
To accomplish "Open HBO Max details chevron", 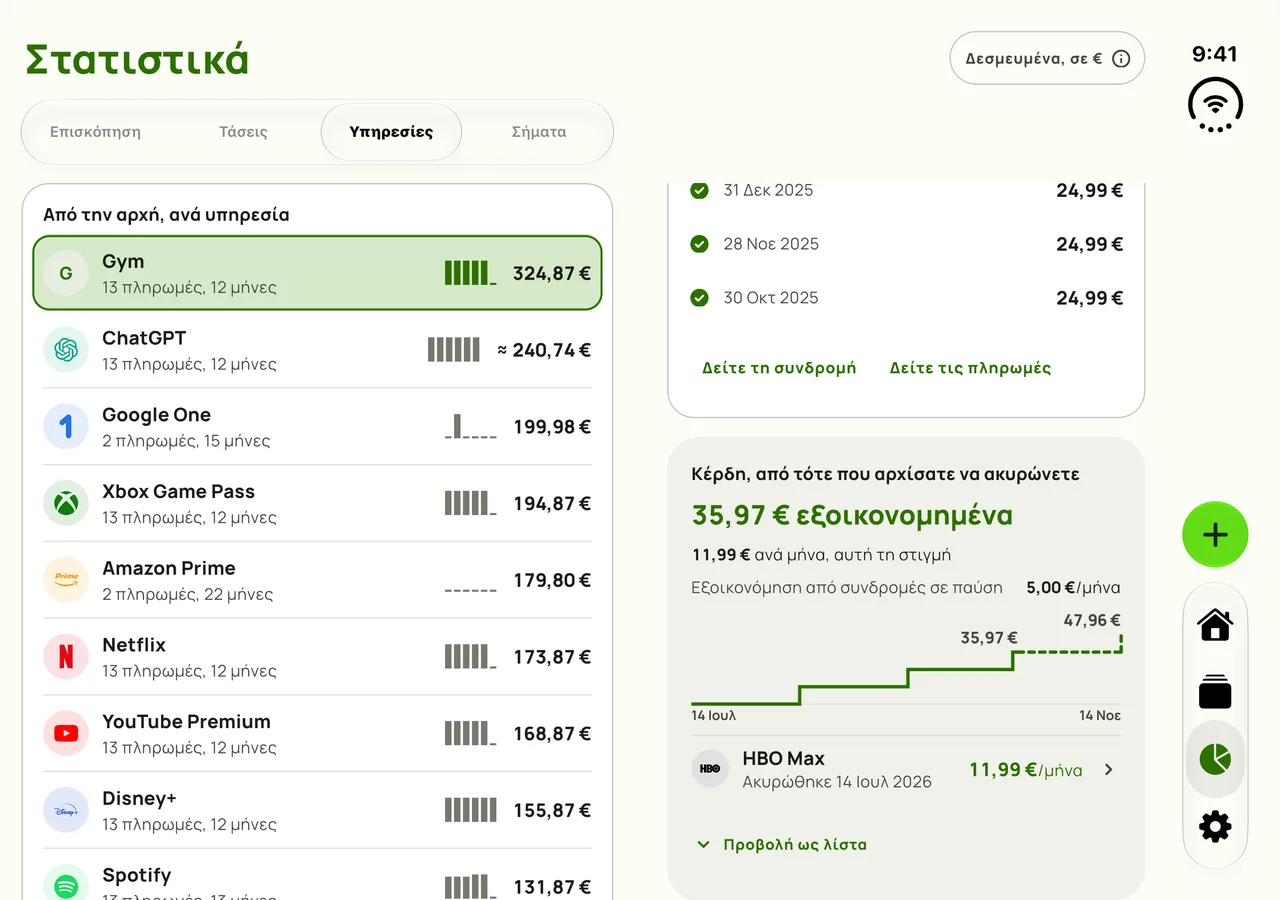I will click(1108, 769).
